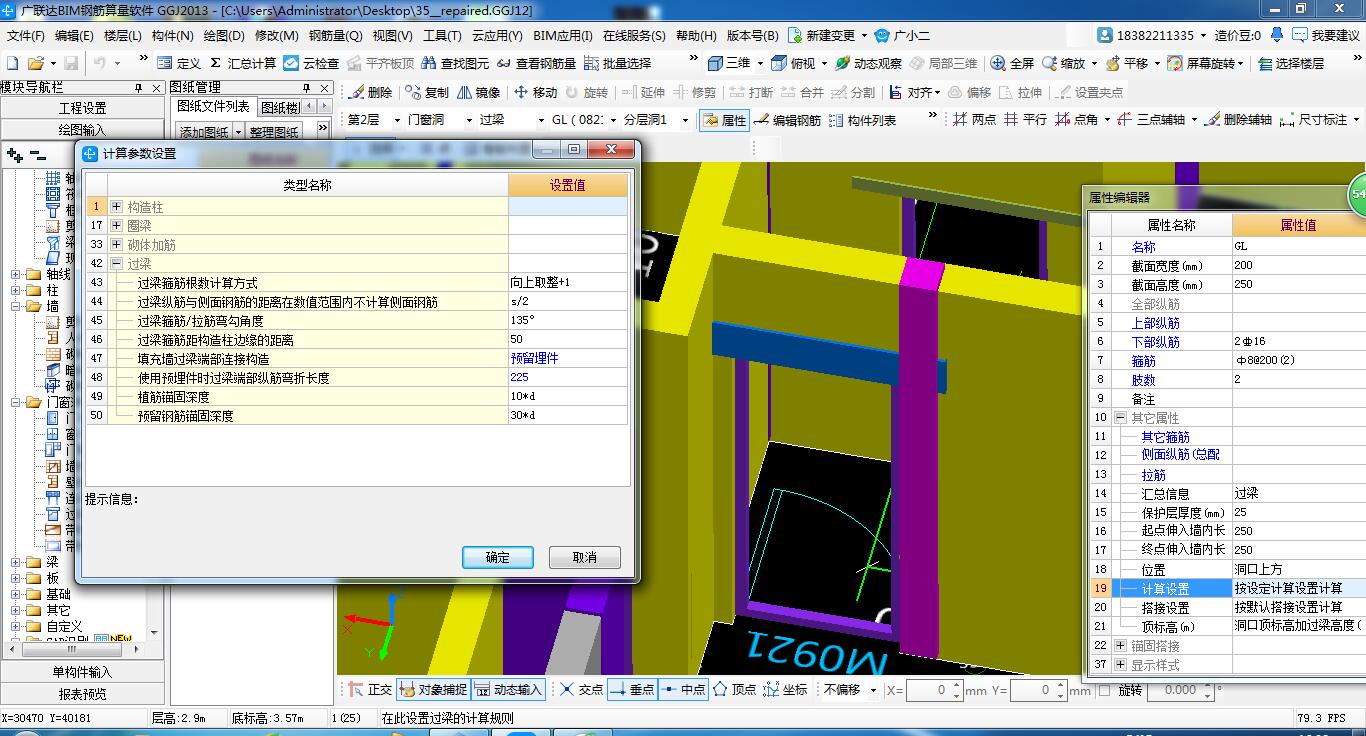Select the 移动 move tool
Image resolution: width=1366 pixels, height=736 pixels.
[535, 92]
